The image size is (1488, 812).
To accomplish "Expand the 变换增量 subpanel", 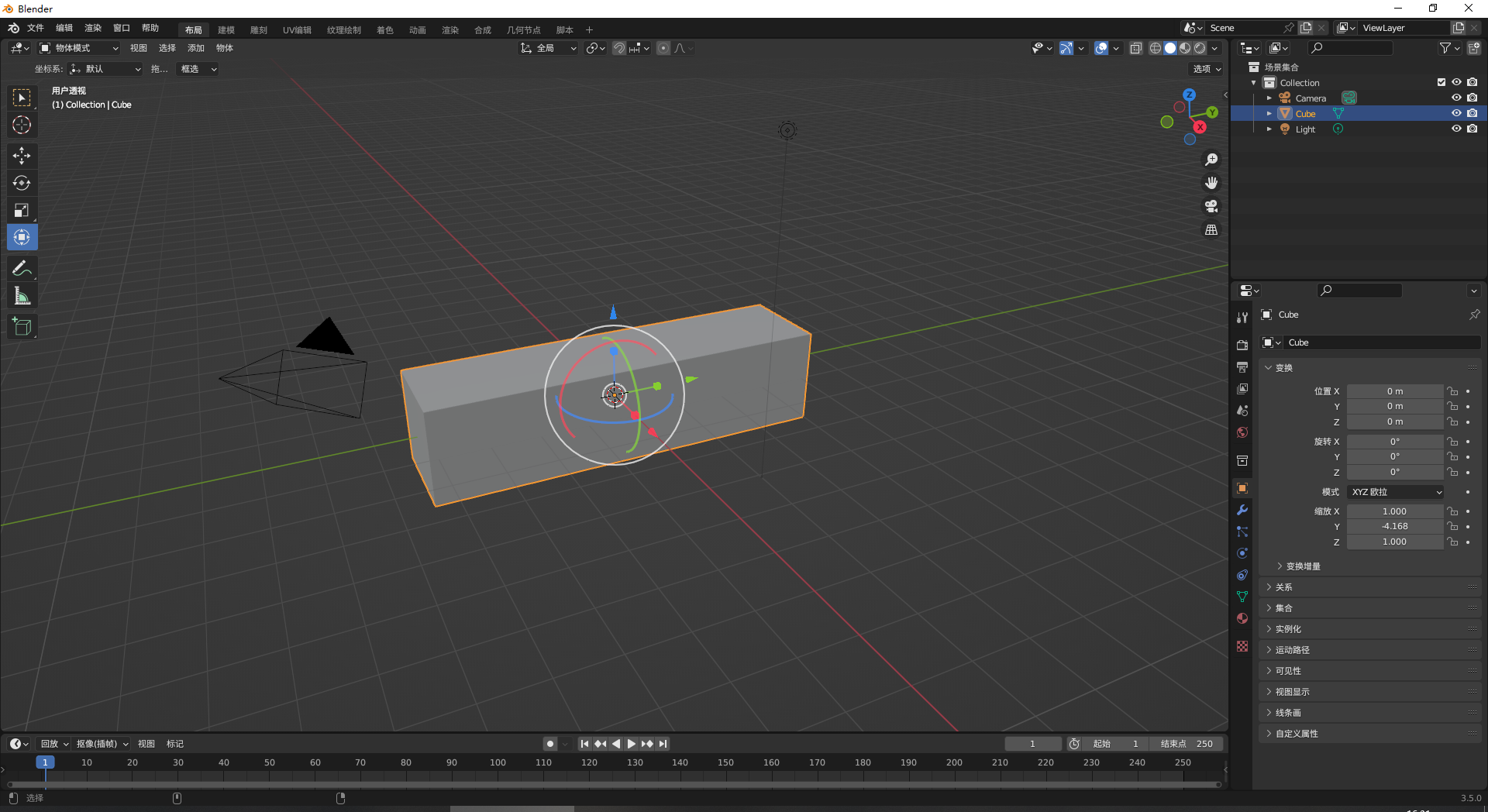I will (1303, 566).
